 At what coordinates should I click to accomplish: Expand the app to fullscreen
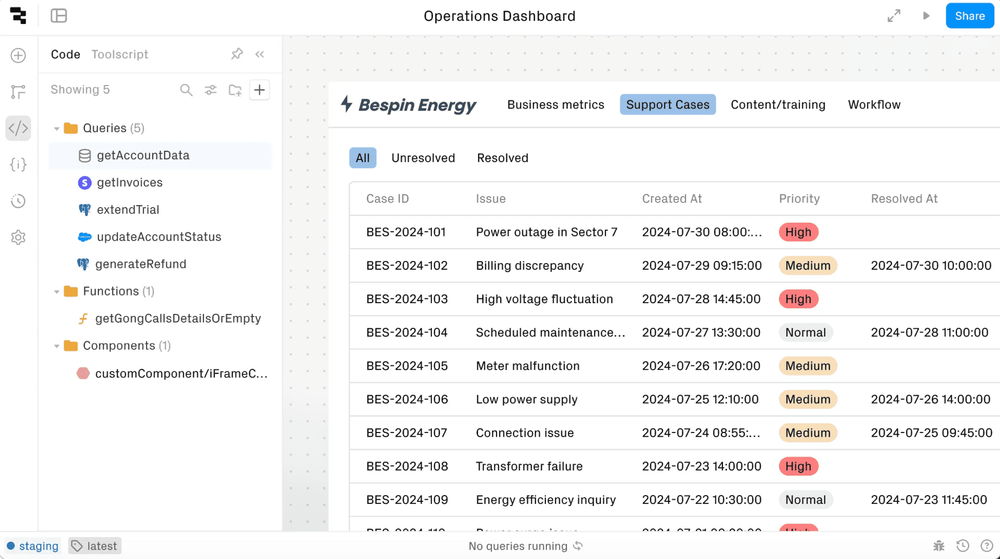894,16
